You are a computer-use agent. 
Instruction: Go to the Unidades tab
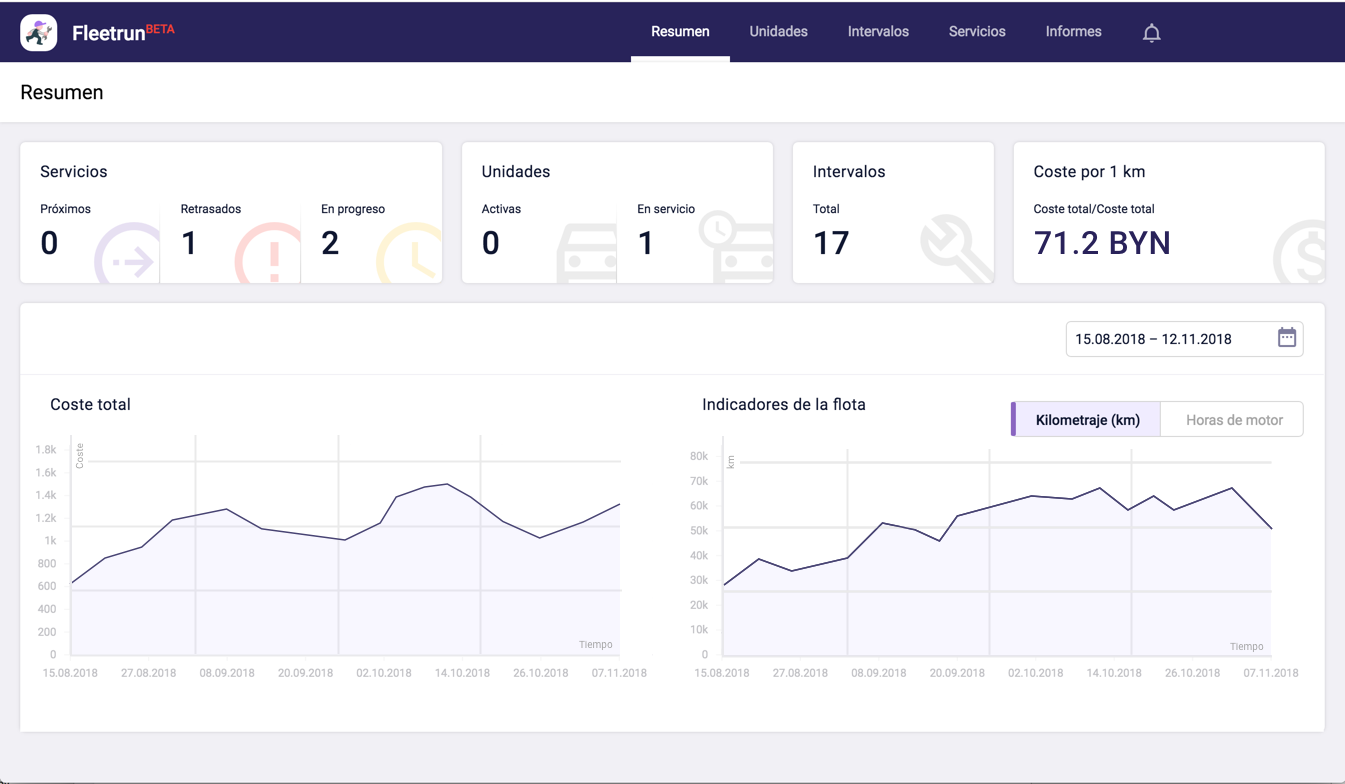pos(778,32)
